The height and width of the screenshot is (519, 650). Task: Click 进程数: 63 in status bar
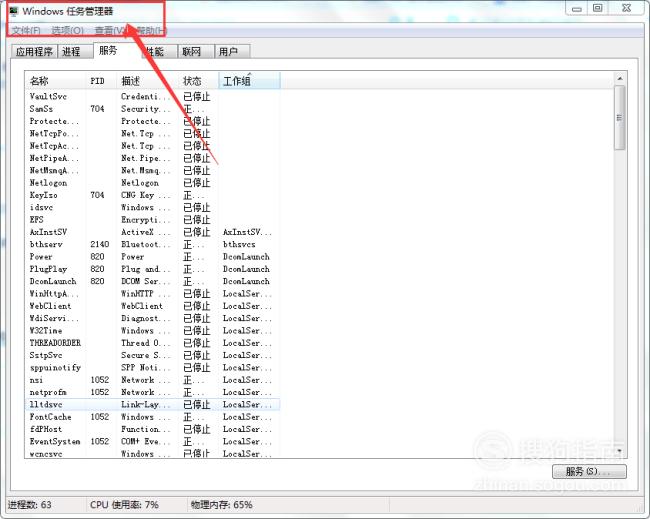[x=29, y=505]
